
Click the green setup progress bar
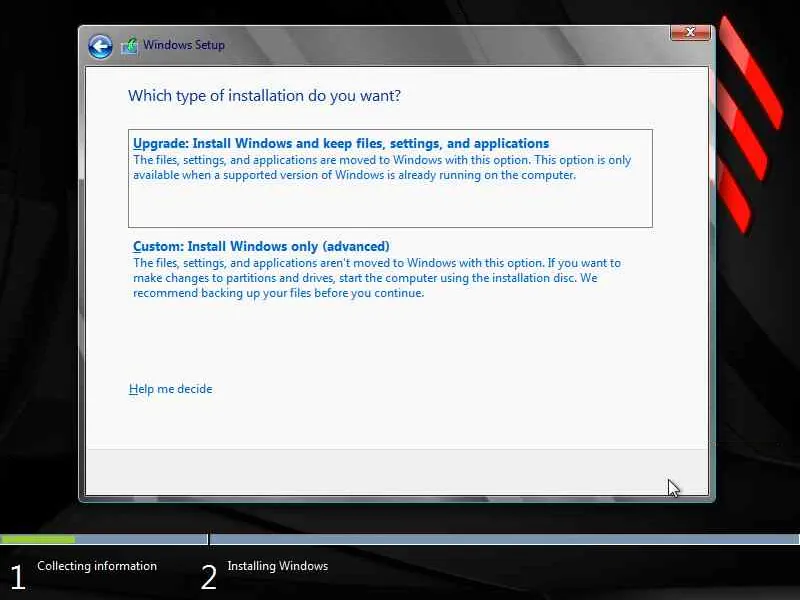click(38, 539)
